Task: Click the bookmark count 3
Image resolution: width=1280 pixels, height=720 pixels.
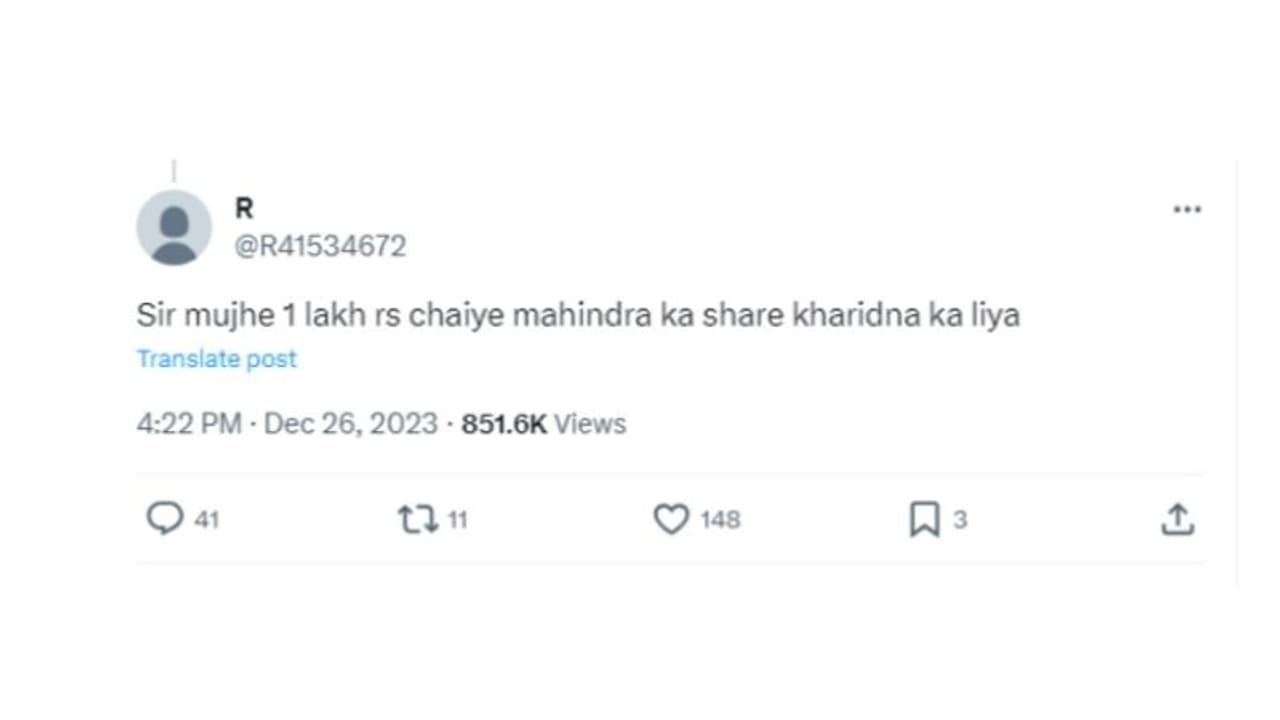Action: (x=960, y=520)
